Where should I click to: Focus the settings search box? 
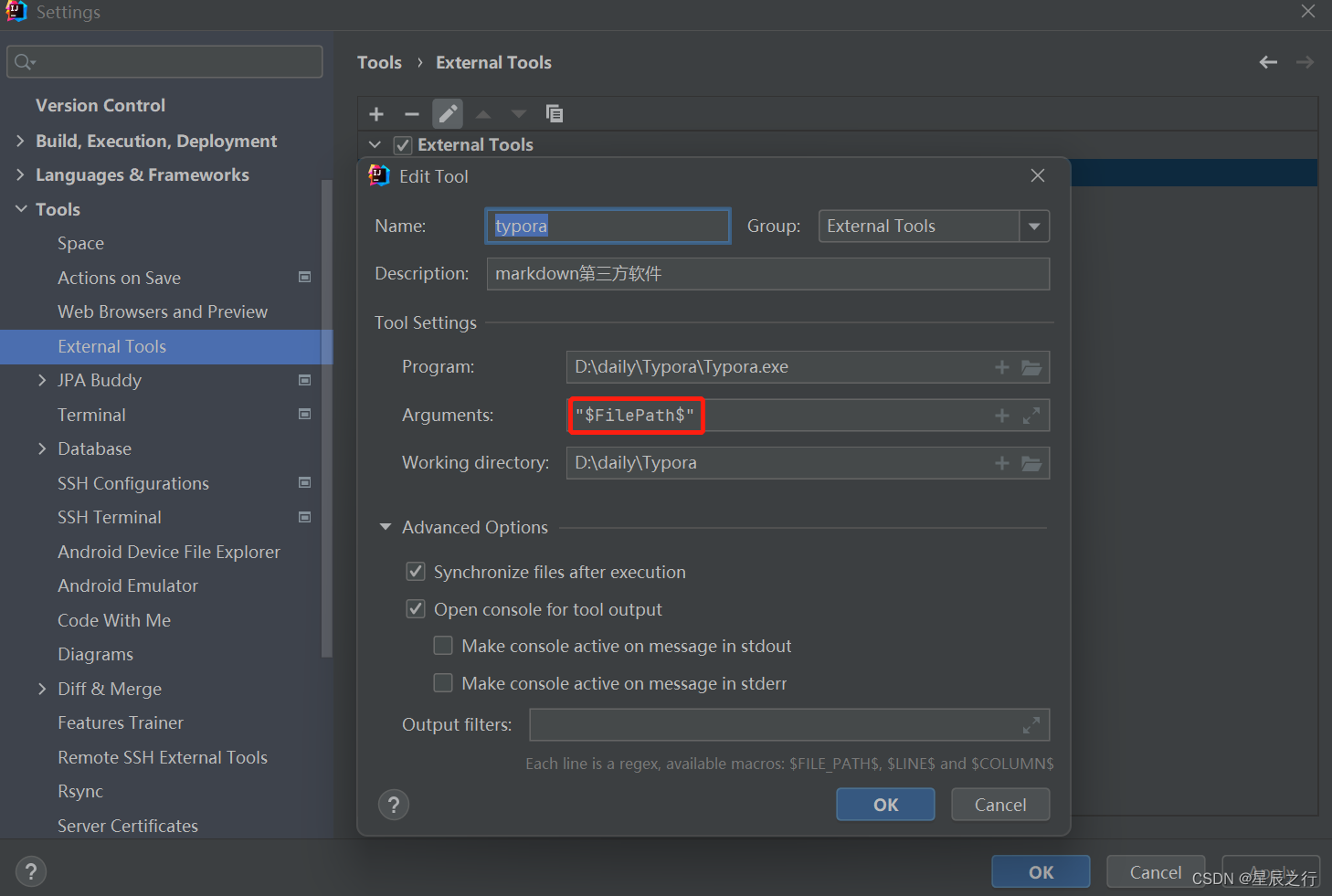164,62
